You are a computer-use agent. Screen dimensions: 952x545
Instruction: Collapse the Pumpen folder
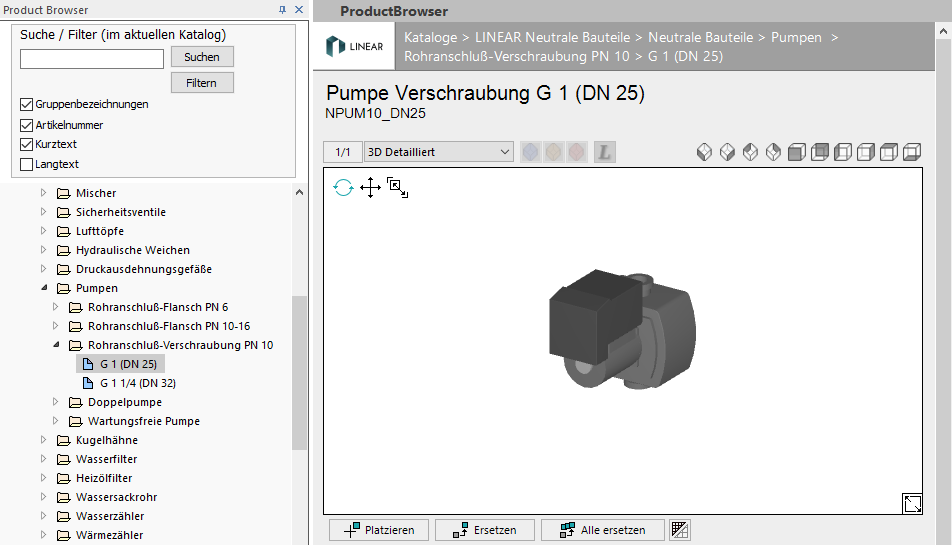coord(44,288)
